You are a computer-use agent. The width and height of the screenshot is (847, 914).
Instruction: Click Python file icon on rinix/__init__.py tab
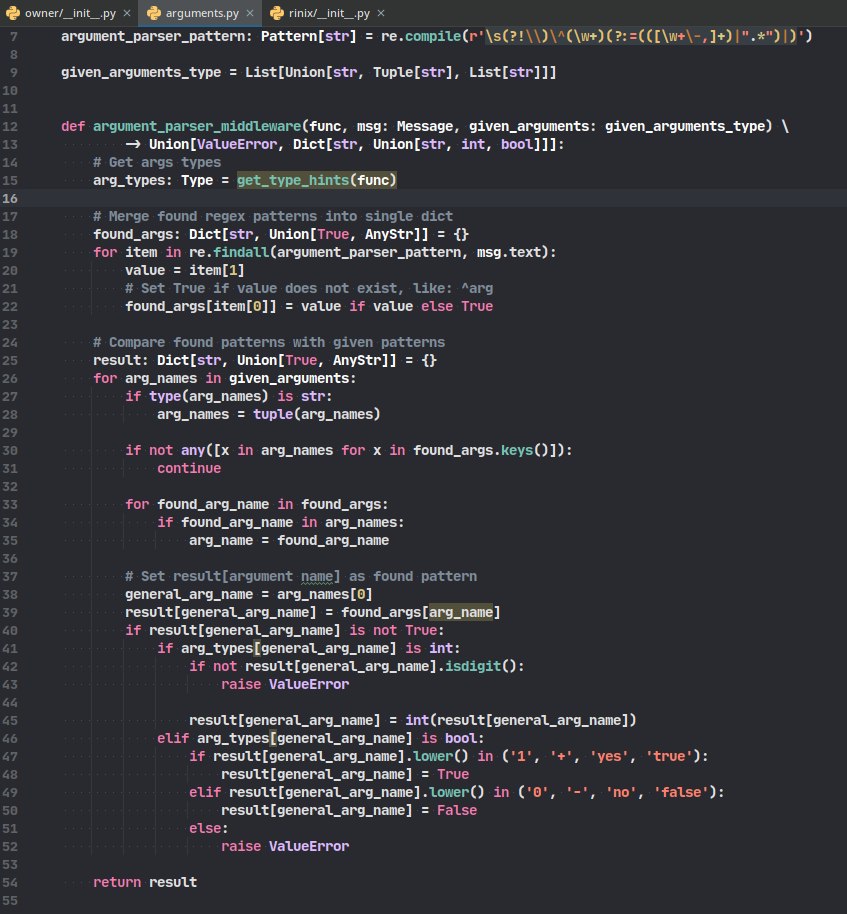point(277,13)
